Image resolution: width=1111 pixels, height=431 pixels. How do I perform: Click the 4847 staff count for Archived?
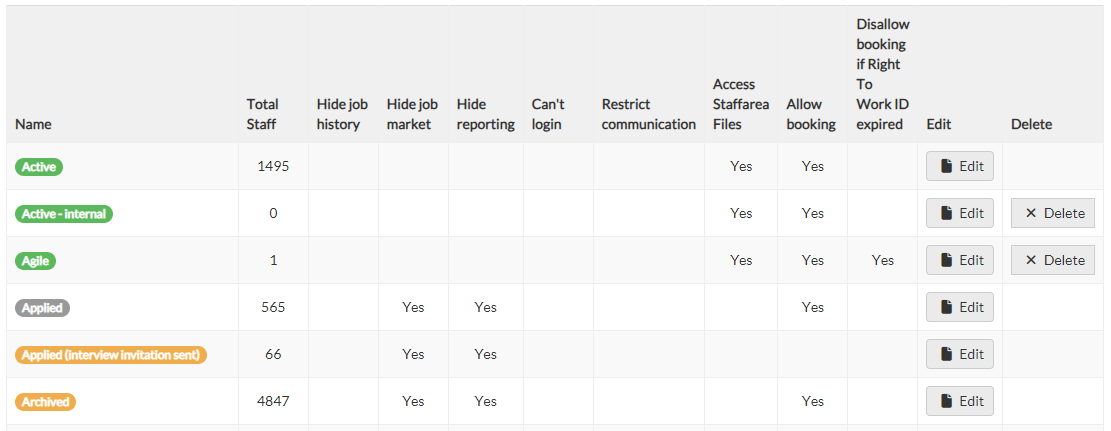273,401
